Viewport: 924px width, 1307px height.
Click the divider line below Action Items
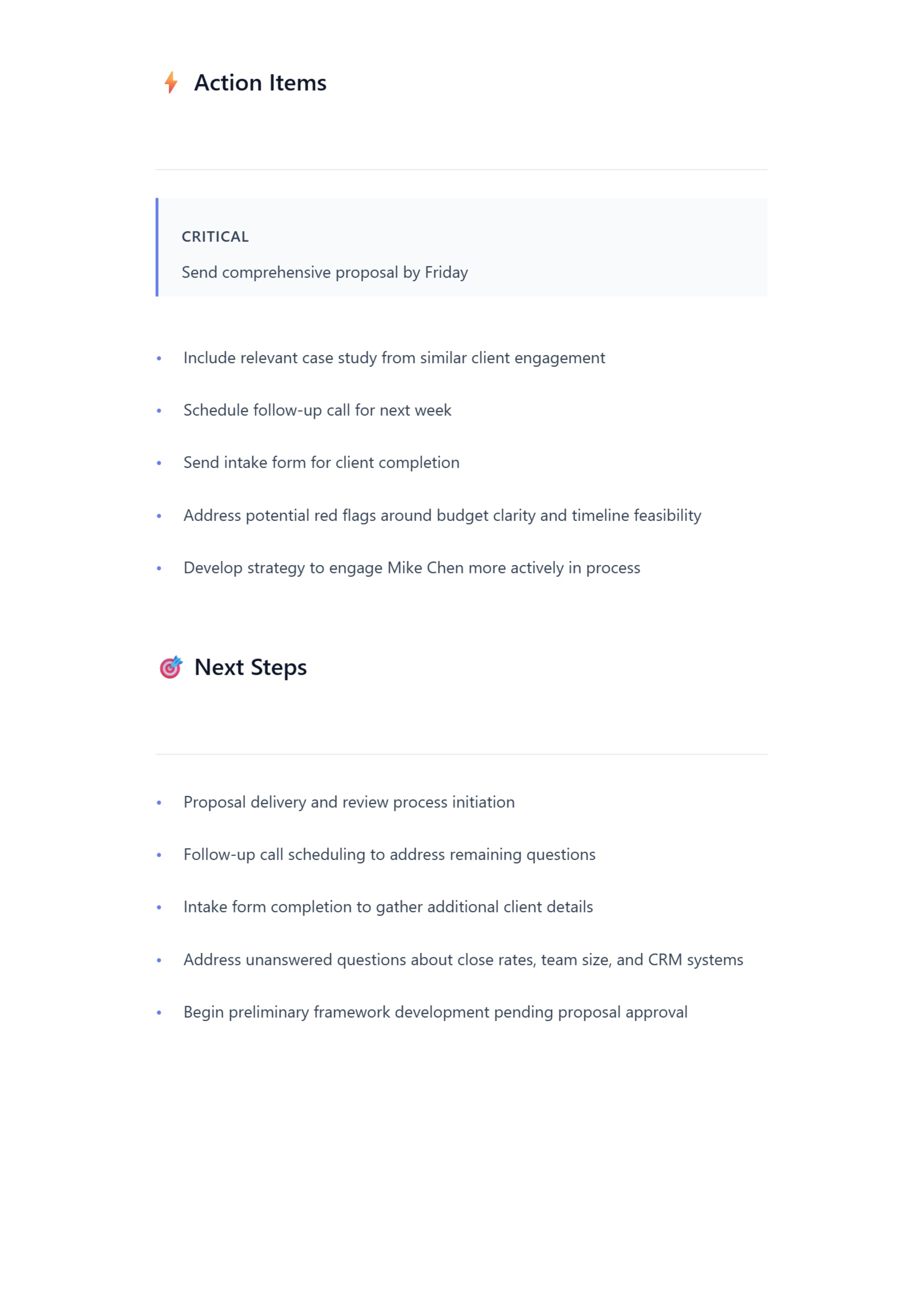click(x=461, y=170)
